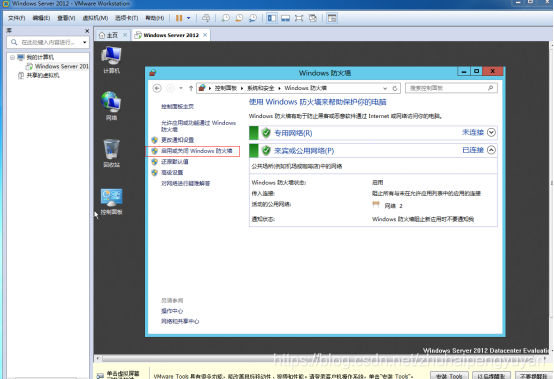Click the revert to snapshot icon

click(239, 18)
